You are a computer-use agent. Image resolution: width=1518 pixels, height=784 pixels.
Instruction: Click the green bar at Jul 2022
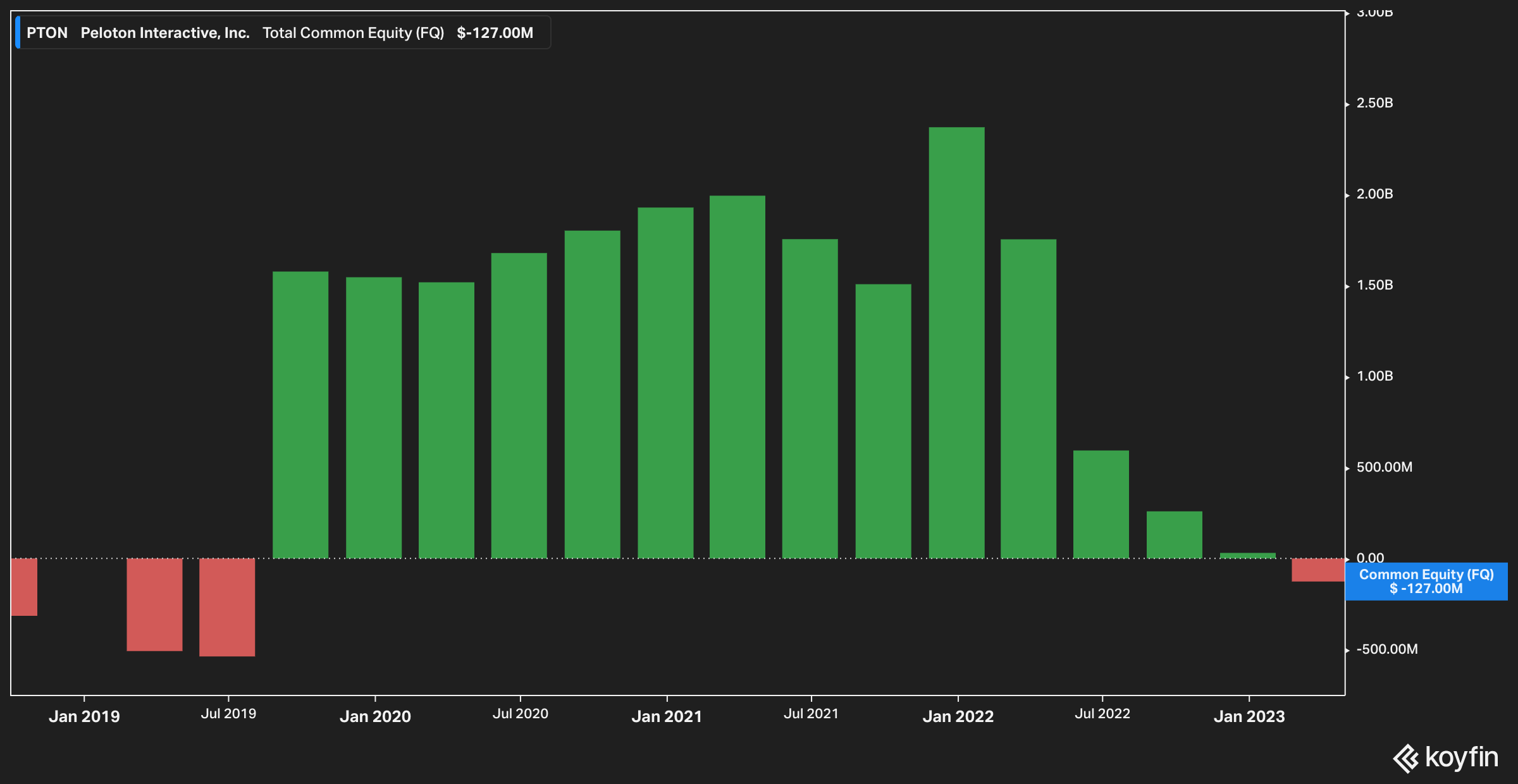(x=1101, y=505)
